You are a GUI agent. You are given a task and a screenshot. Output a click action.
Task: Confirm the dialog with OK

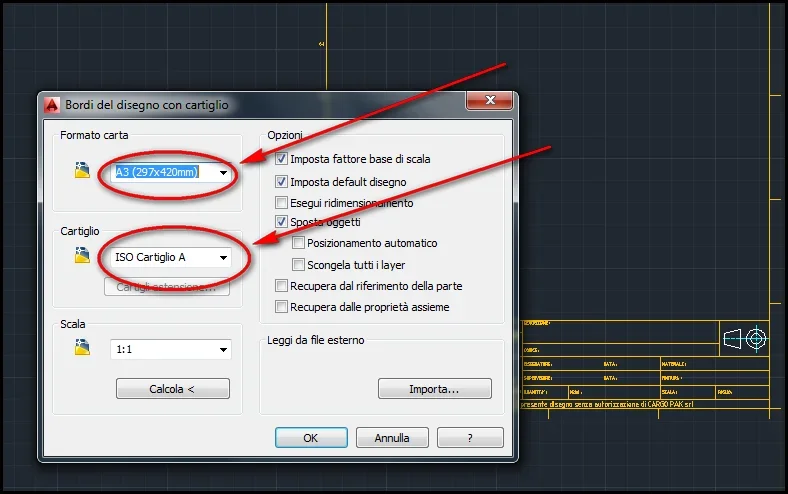point(311,438)
